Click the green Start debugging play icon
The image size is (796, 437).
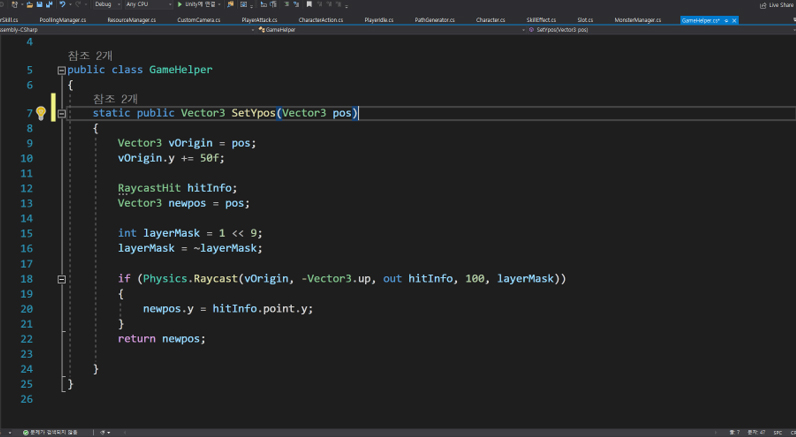tap(178, 5)
